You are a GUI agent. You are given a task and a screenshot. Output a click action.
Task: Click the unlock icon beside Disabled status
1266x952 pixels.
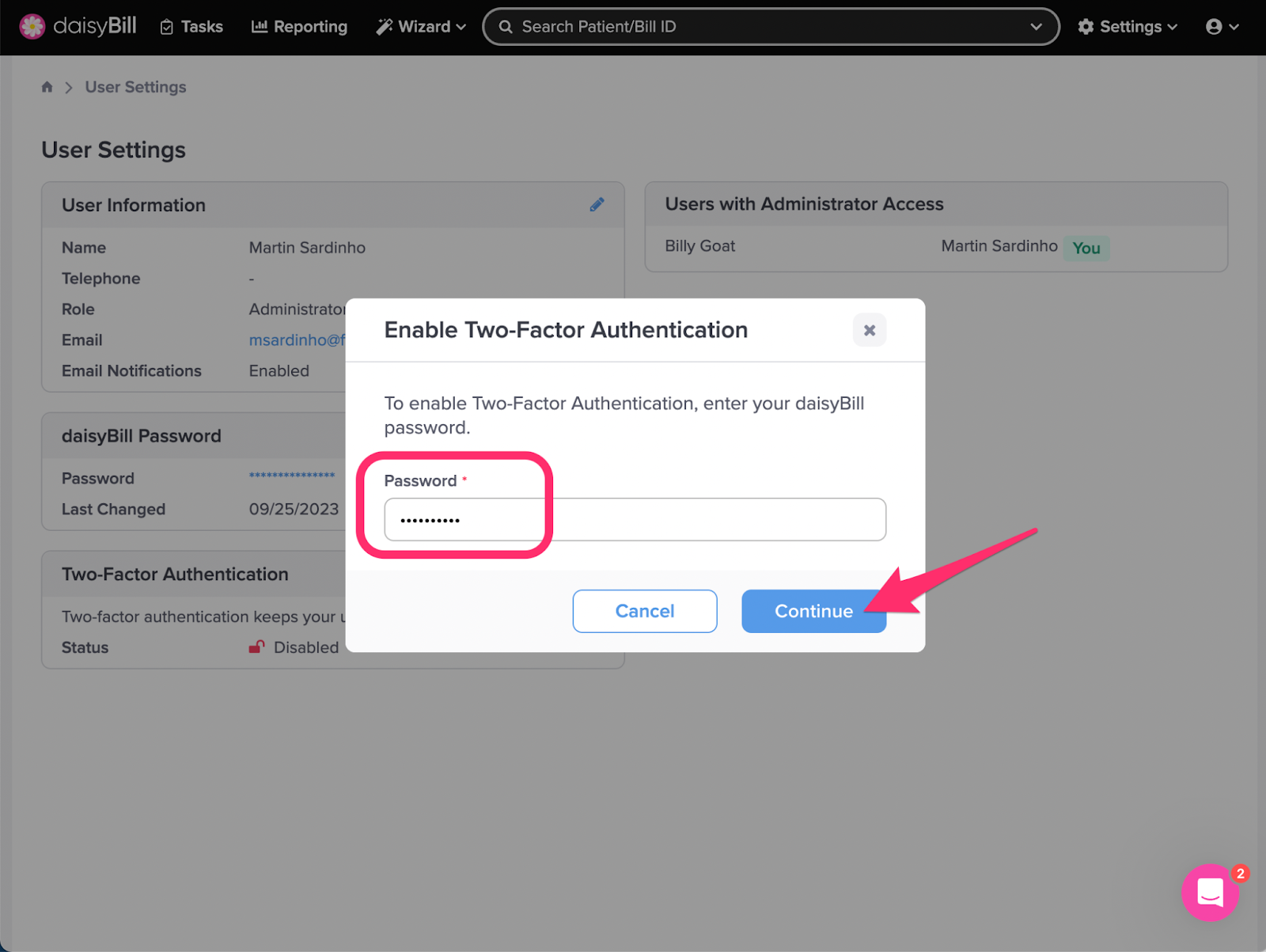pos(256,647)
